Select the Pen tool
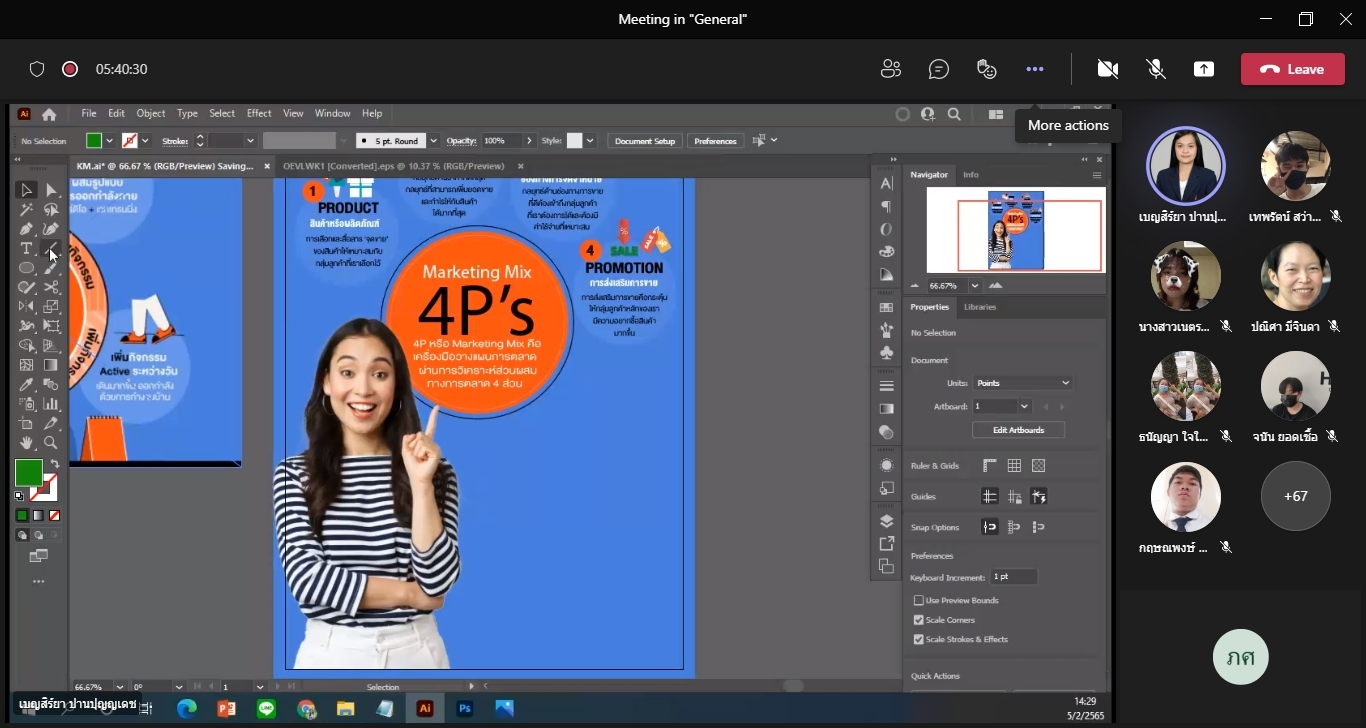Image resolution: width=1366 pixels, height=728 pixels. tap(27, 229)
